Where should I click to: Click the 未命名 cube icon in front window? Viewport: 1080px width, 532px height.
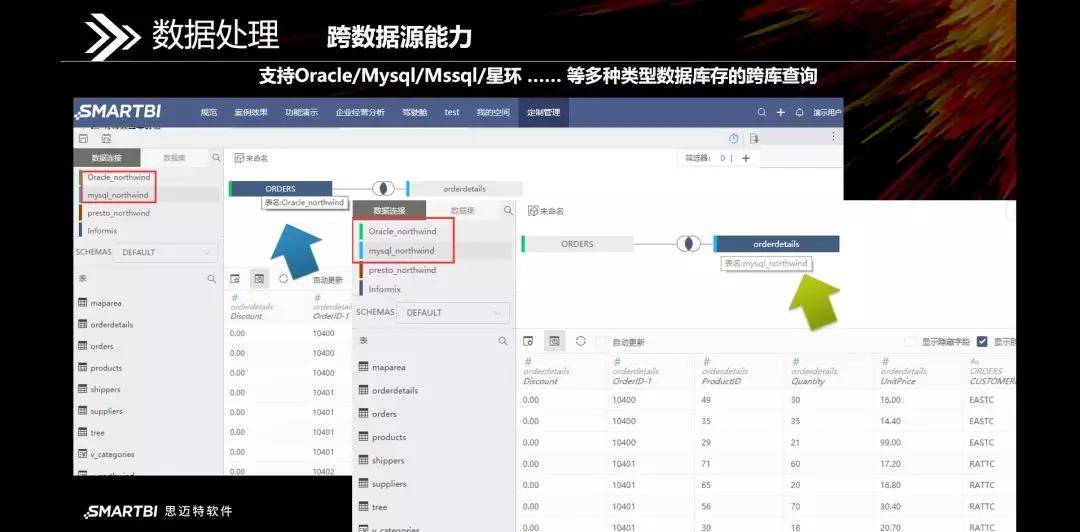532,211
